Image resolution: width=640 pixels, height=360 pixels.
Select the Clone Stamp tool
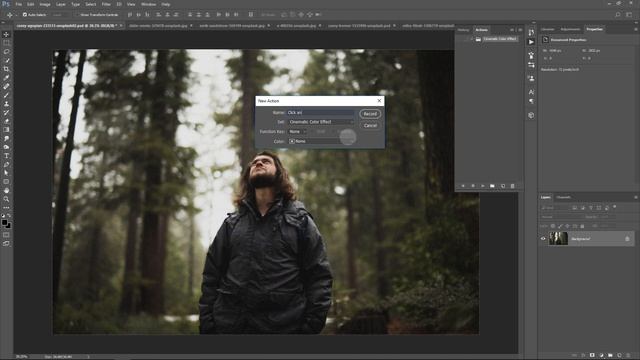pos(6,104)
